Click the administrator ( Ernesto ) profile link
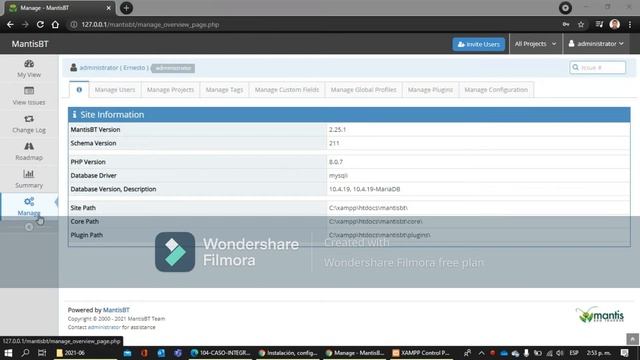The height and width of the screenshot is (360, 640). click(114, 68)
